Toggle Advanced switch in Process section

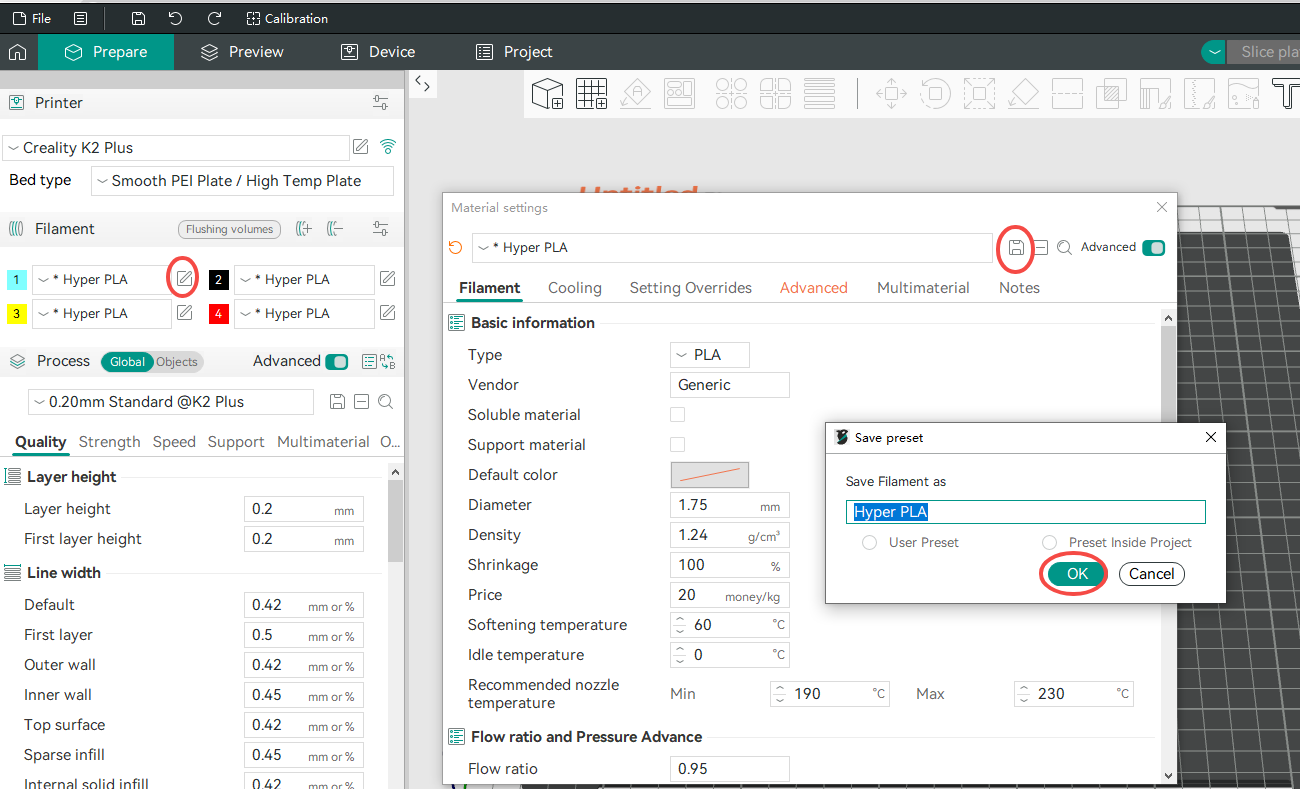(337, 361)
